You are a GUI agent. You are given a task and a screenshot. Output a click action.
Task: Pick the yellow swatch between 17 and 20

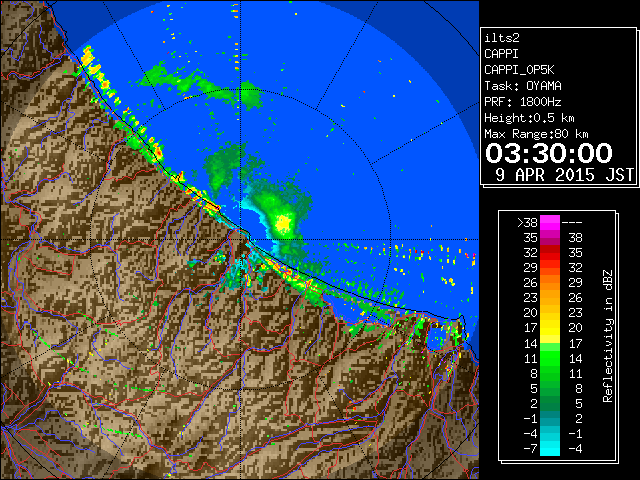(x=550, y=328)
